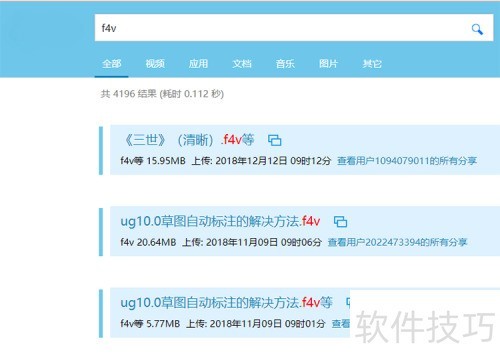
Task: Click size text f4v 20.64MB
Action: point(148,242)
